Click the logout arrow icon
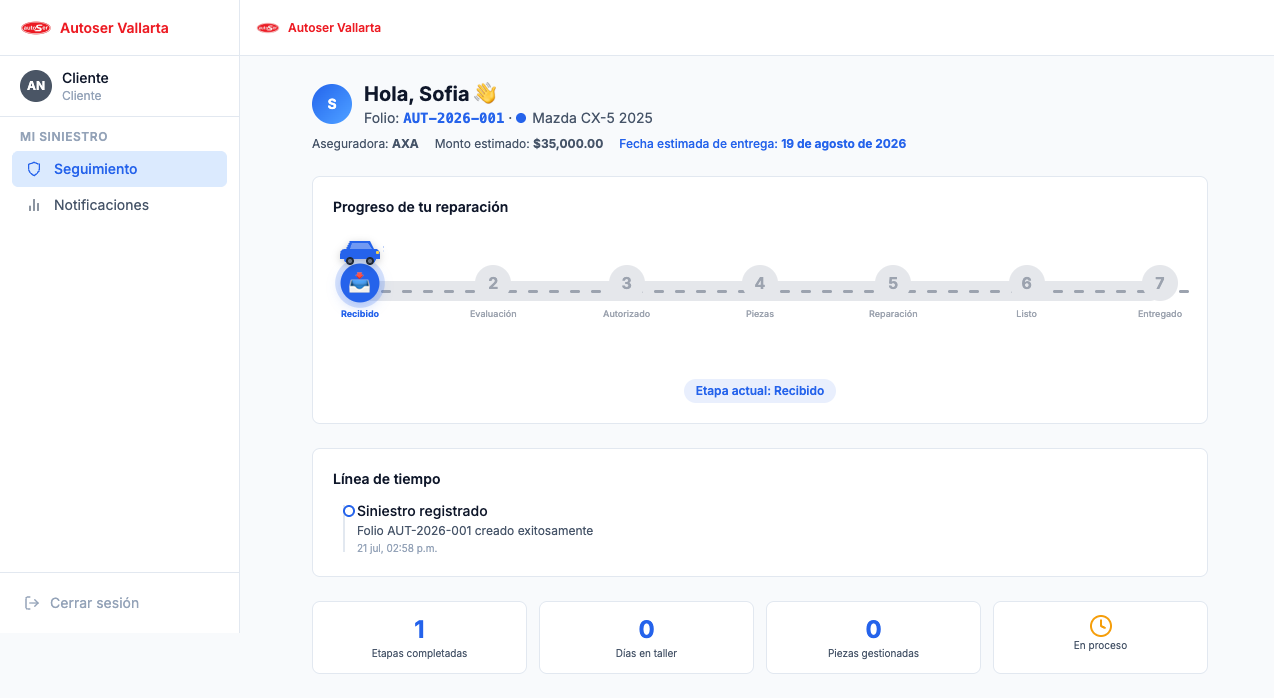The height and width of the screenshot is (698, 1274). click(32, 603)
